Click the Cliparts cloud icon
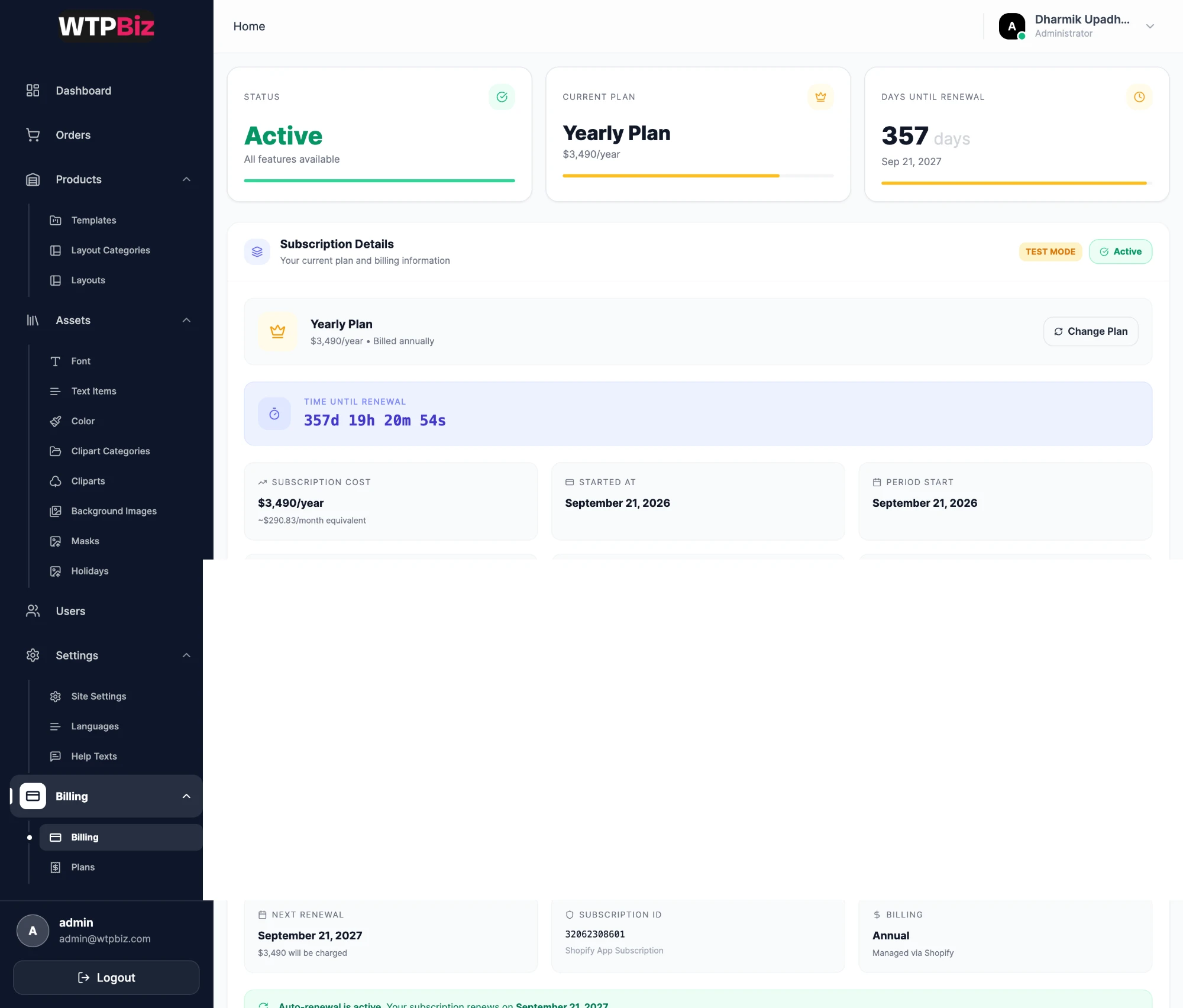The height and width of the screenshot is (1008, 1183). pyautogui.click(x=56, y=481)
